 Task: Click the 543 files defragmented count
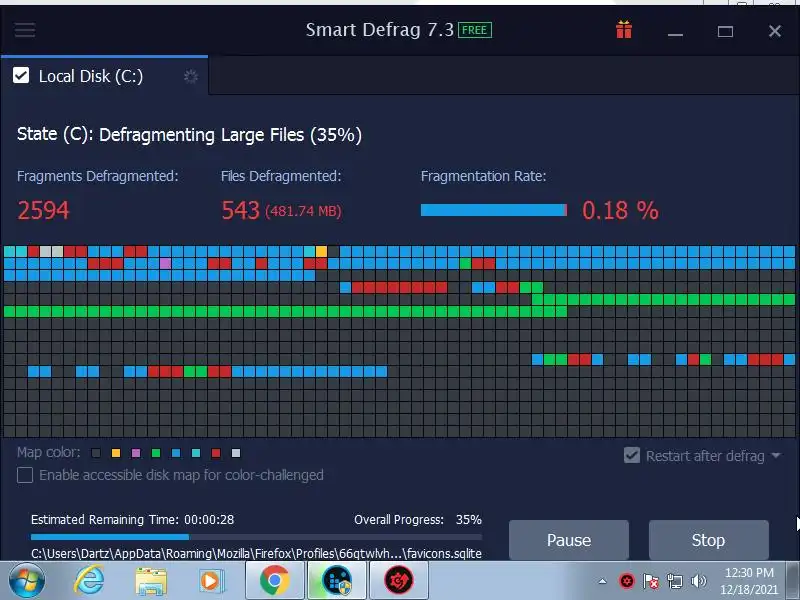click(x=240, y=210)
